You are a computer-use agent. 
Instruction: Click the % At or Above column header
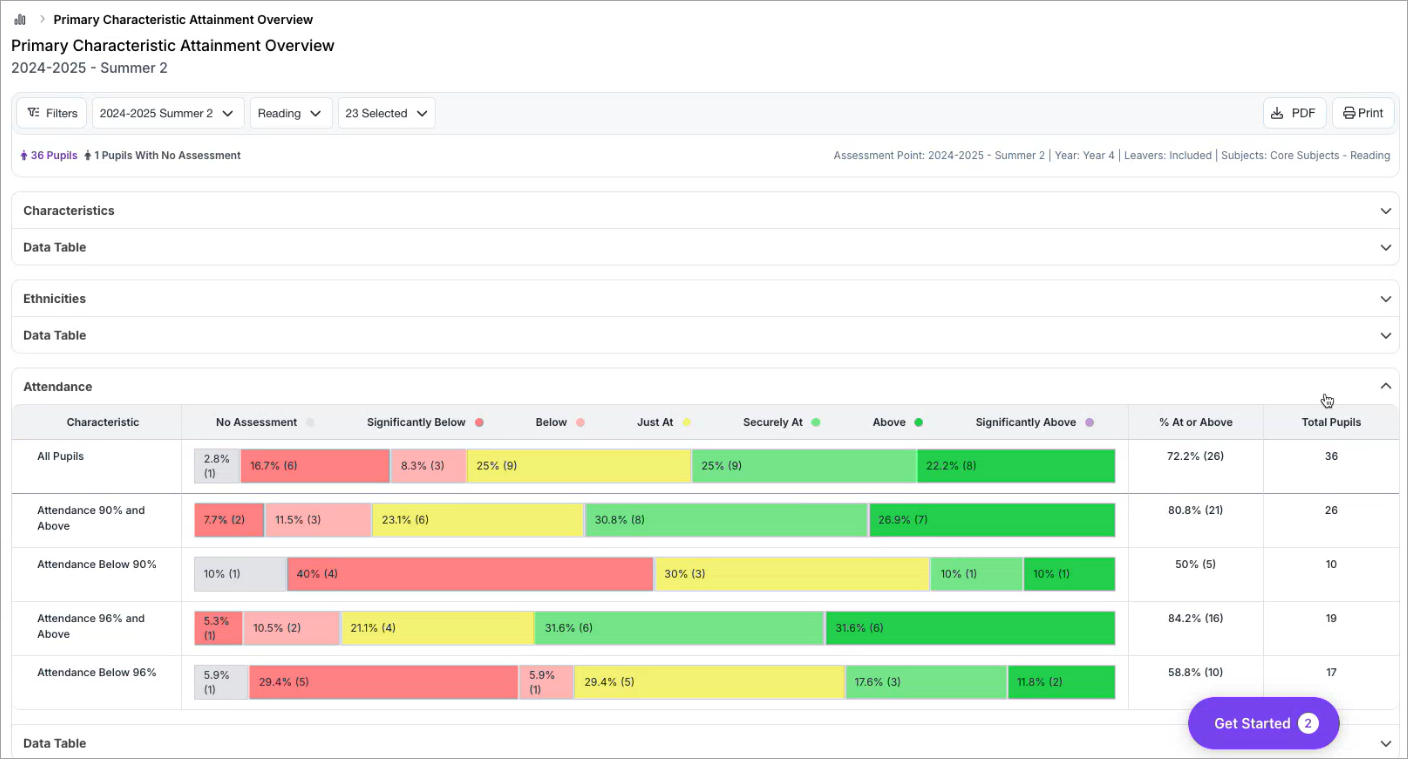[x=1195, y=422]
